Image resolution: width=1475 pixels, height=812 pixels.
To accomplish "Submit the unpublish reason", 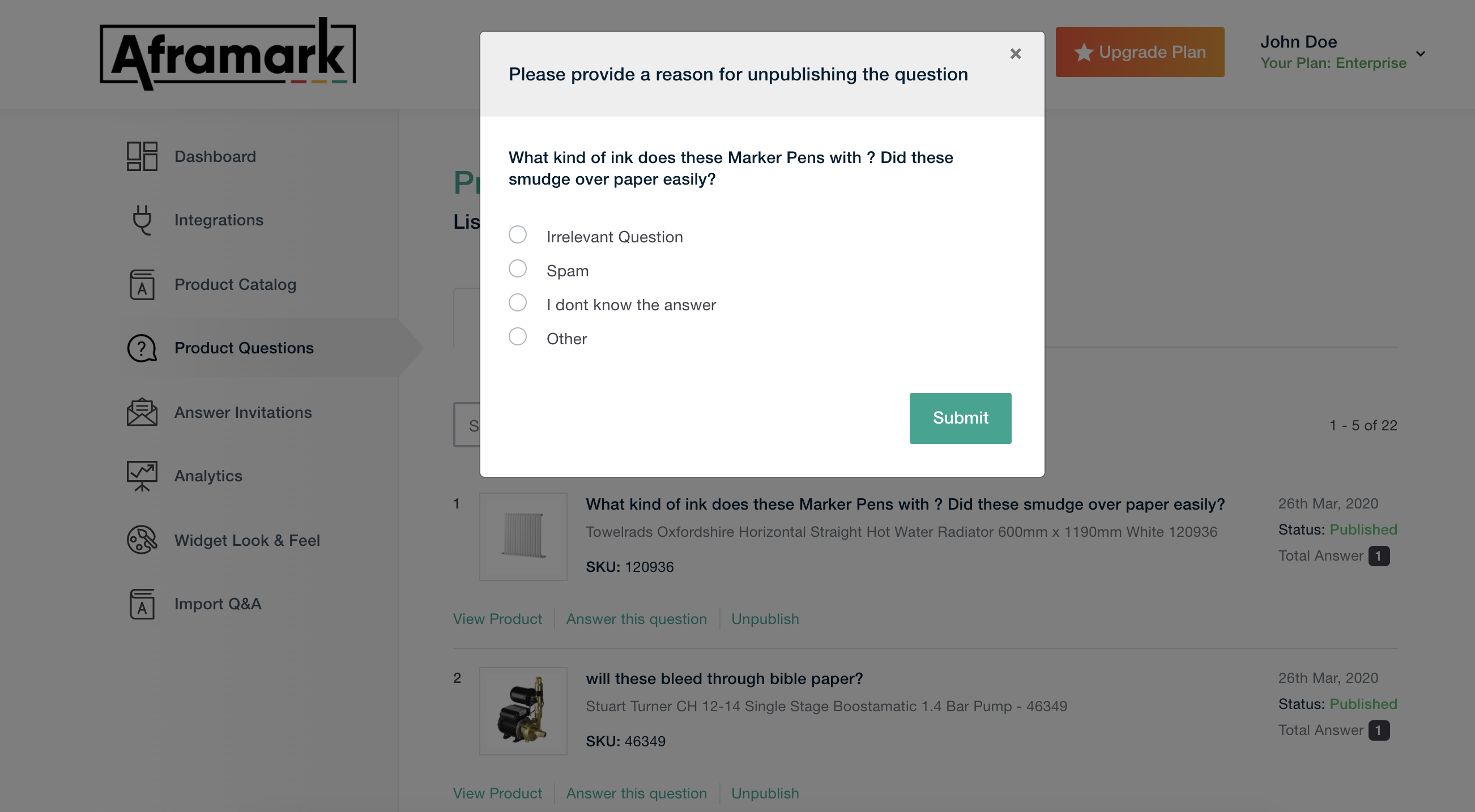I will click(x=960, y=418).
